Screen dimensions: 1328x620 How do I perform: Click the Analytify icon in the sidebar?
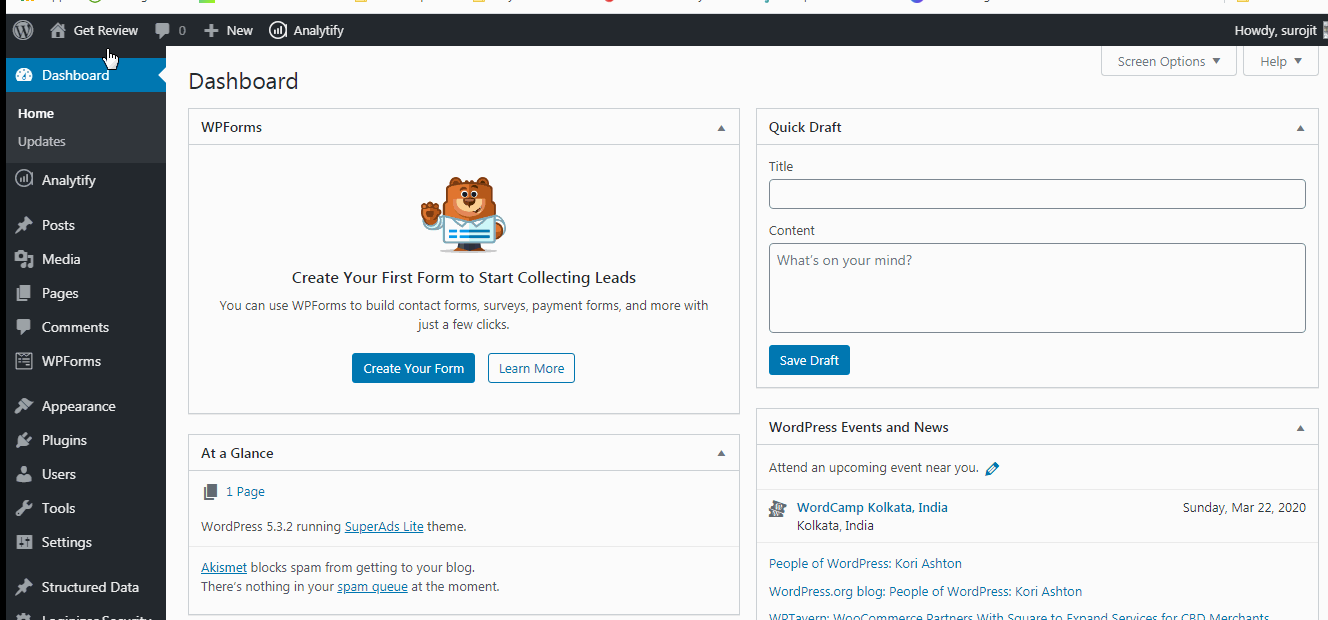(24, 179)
